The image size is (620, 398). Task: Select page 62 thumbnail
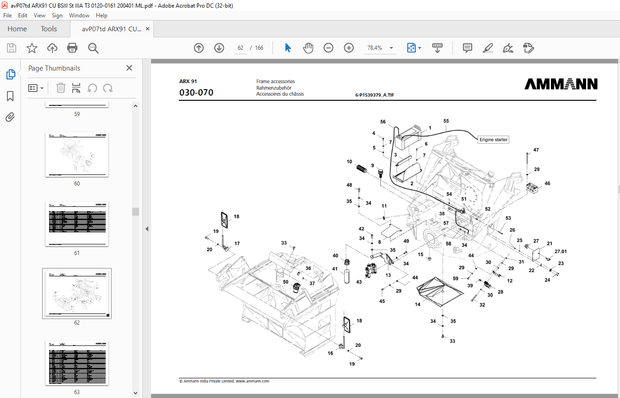pyautogui.click(x=77, y=293)
